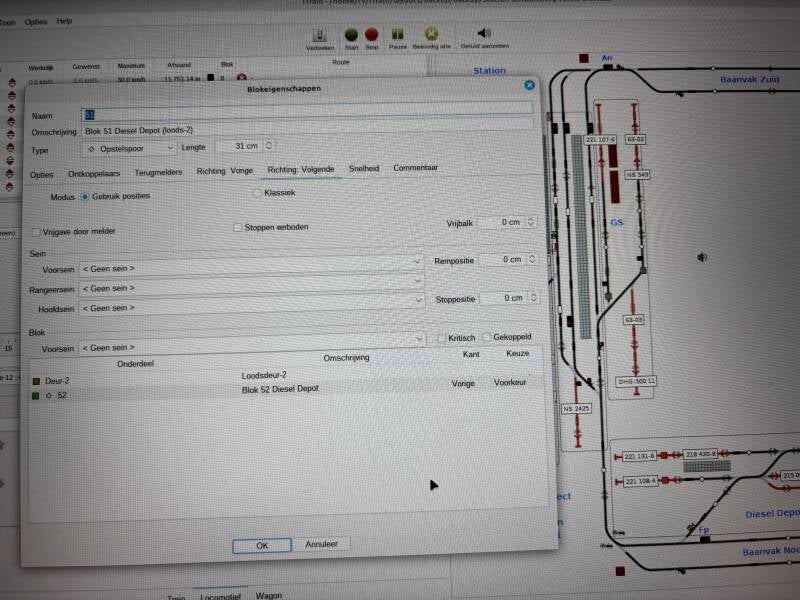Click the OK button

coord(262,545)
